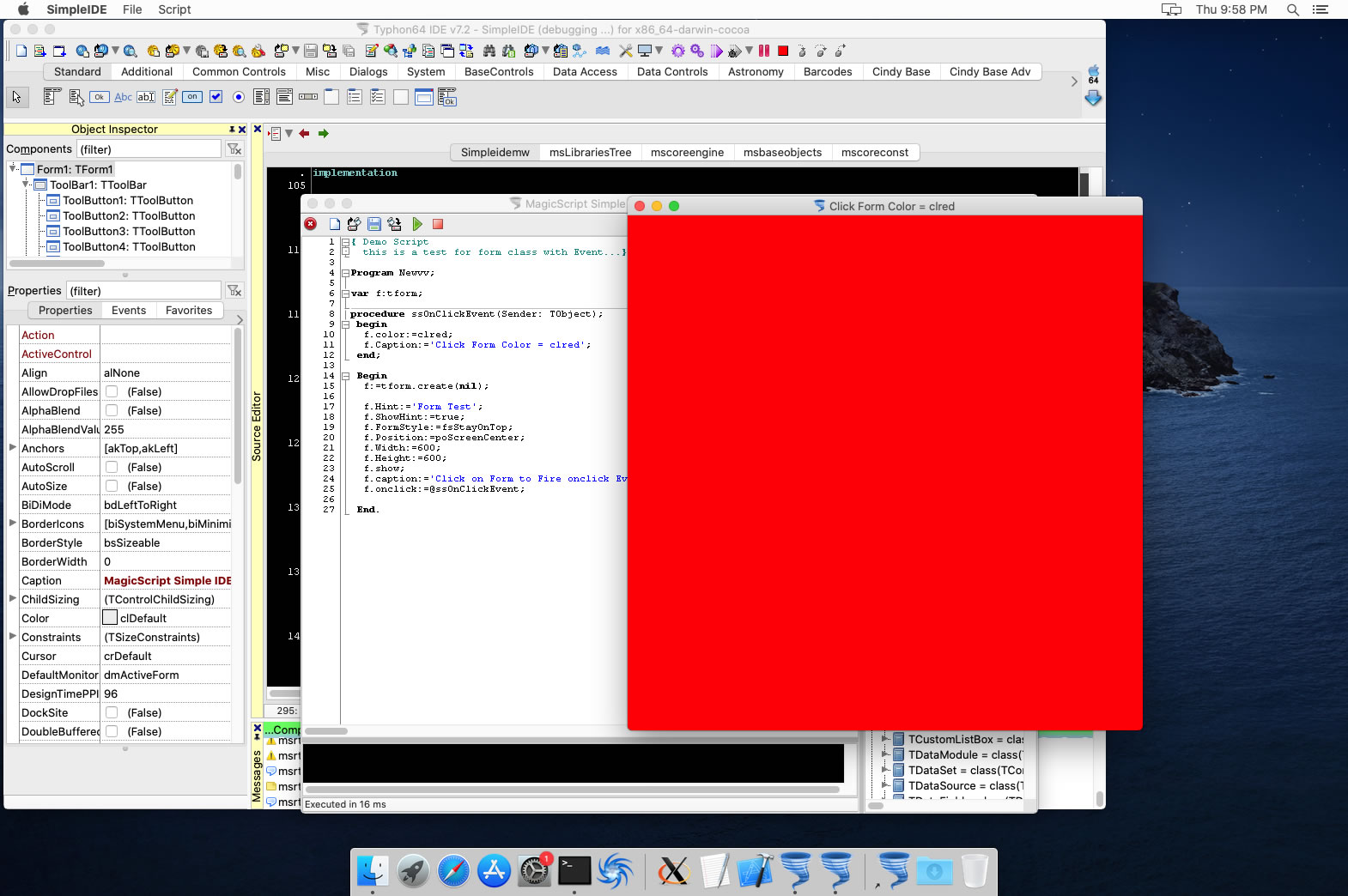Toggle the AllowDropFiles checkbox
Screen dimensions: 1348x896
pyautogui.click(x=112, y=391)
